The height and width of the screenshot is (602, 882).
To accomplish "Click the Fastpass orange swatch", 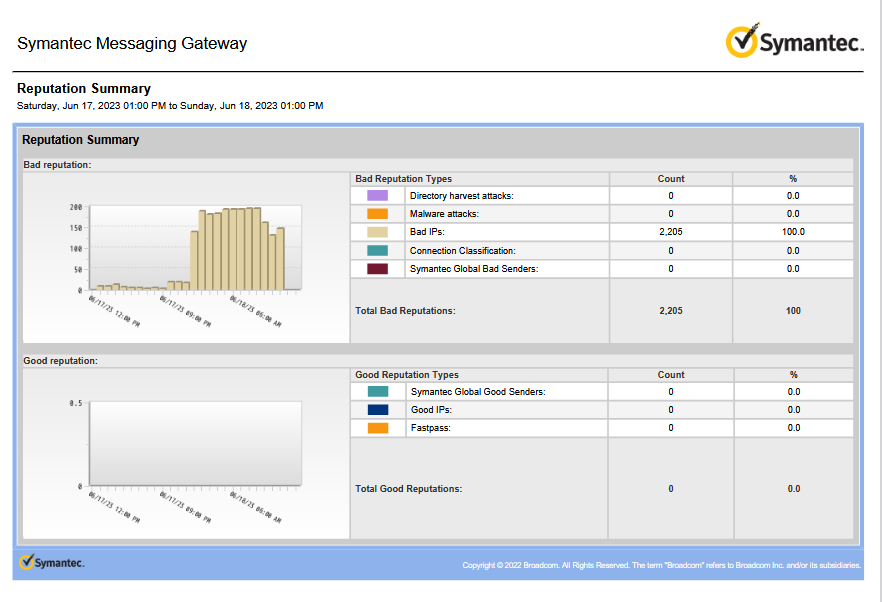I will 378,428.
